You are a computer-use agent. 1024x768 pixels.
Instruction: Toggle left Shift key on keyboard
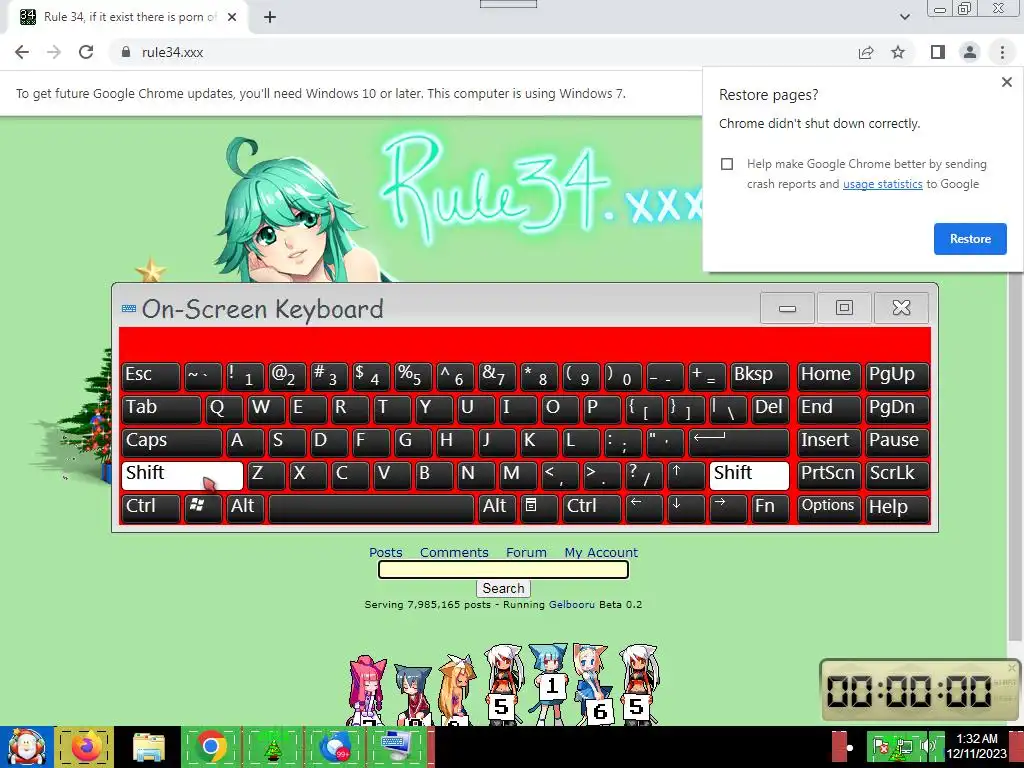coord(182,475)
